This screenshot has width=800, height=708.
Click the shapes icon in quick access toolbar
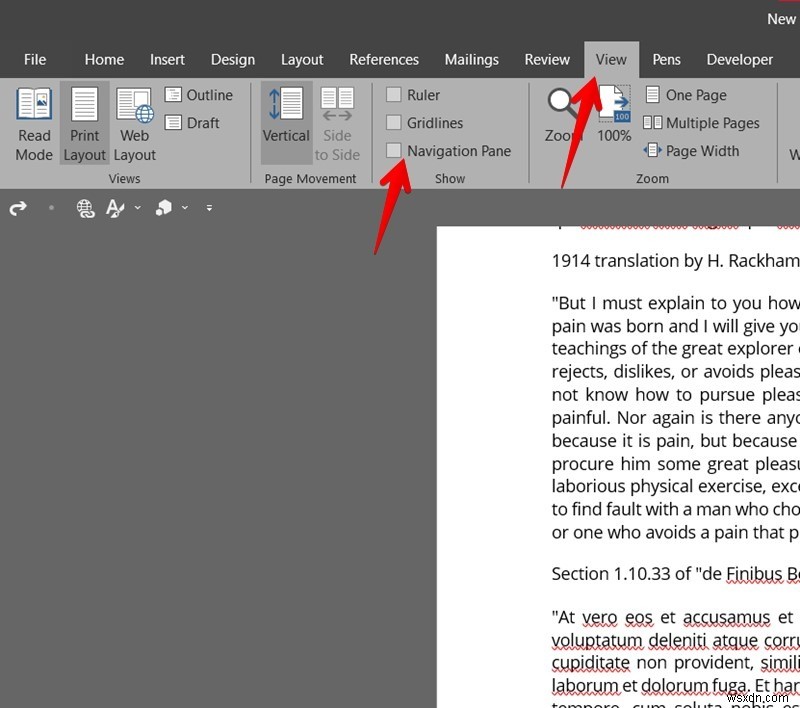[164, 208]
